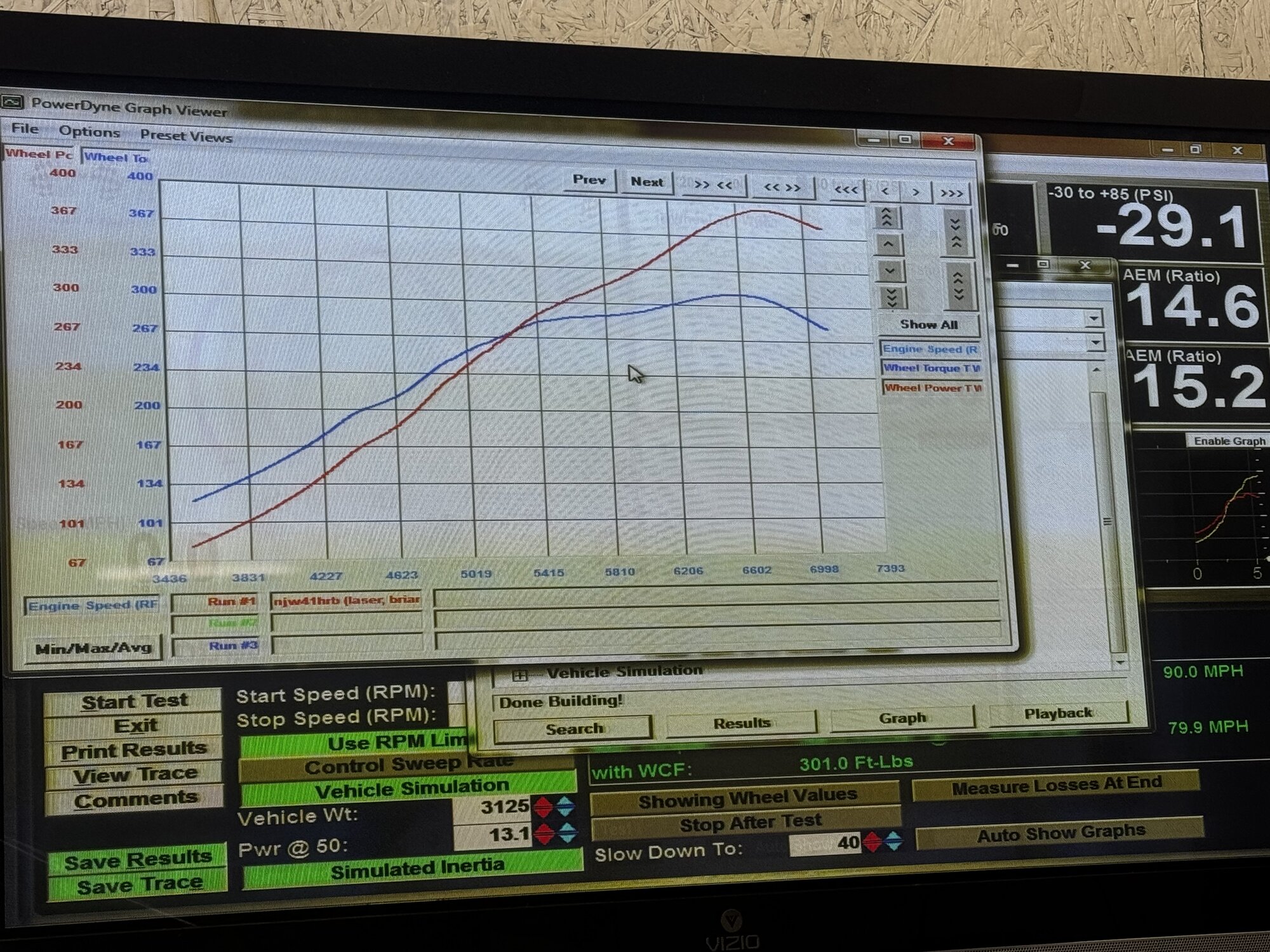The width and height of the screenshot is (1270, 952).
Task: Select the Wheel Power axis tab
Action: (x=39, y=154)
